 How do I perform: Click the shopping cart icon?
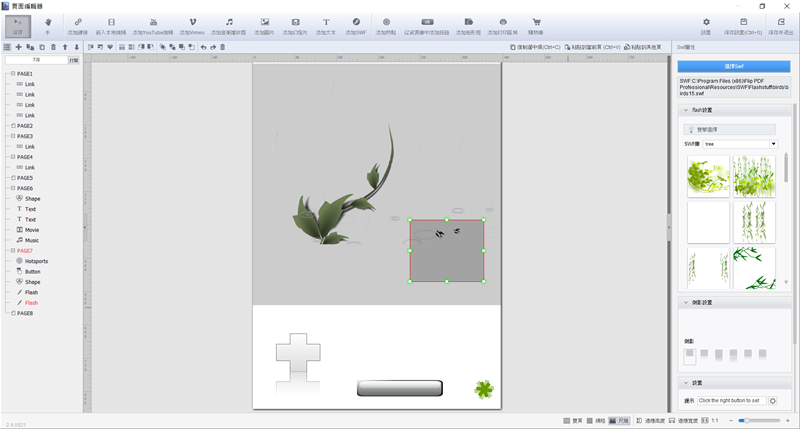536,25
